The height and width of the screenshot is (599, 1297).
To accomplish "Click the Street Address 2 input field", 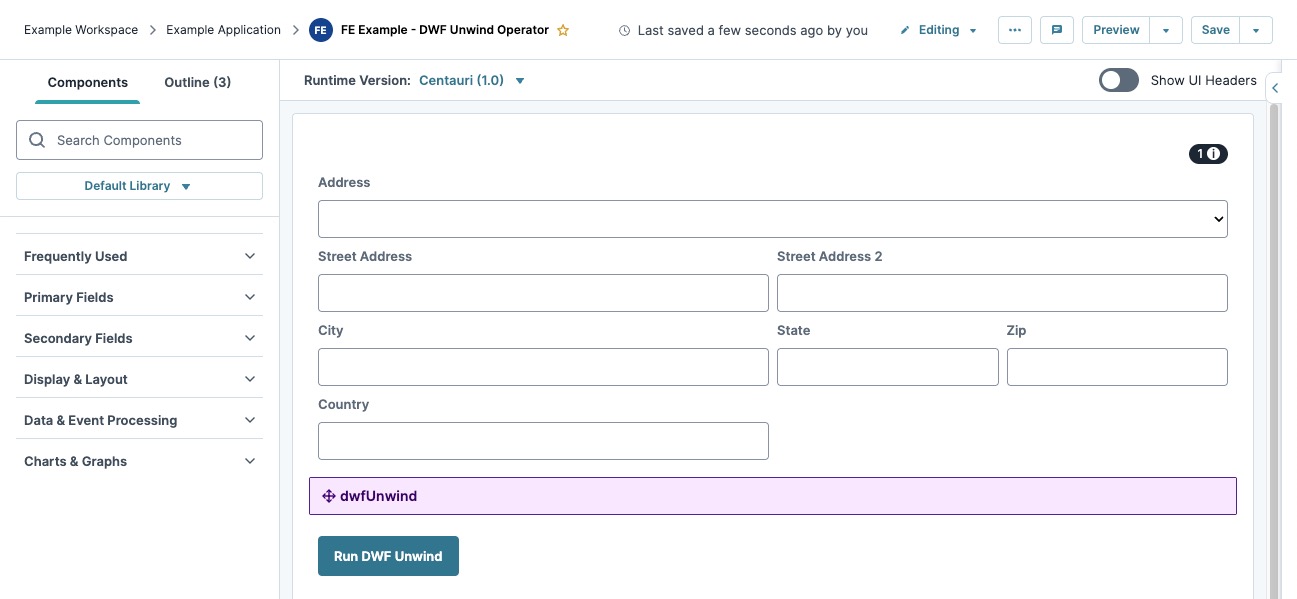I will point(1002,293).
